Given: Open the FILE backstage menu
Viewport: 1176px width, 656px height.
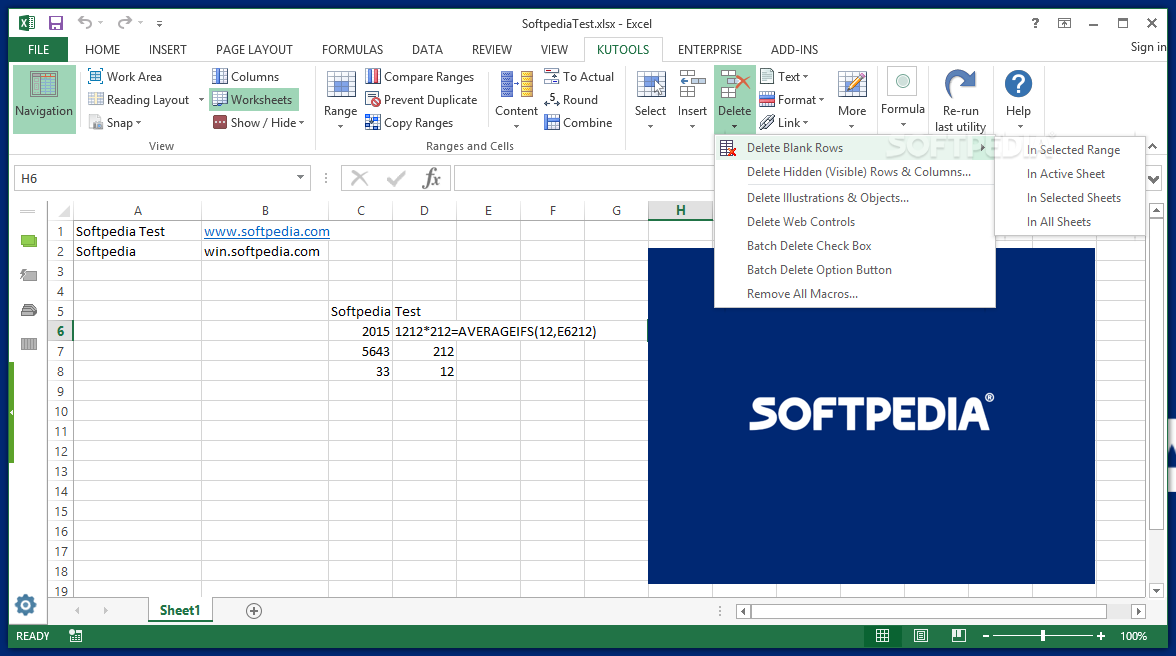Looking at the screenshot, I should point(38,49).
